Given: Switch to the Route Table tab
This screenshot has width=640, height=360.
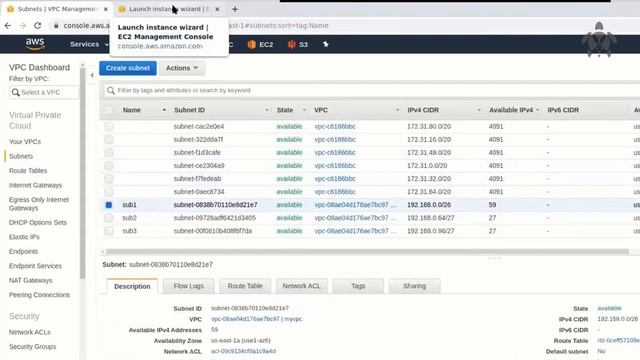Looking at the screenshot, I should (245, 286).
